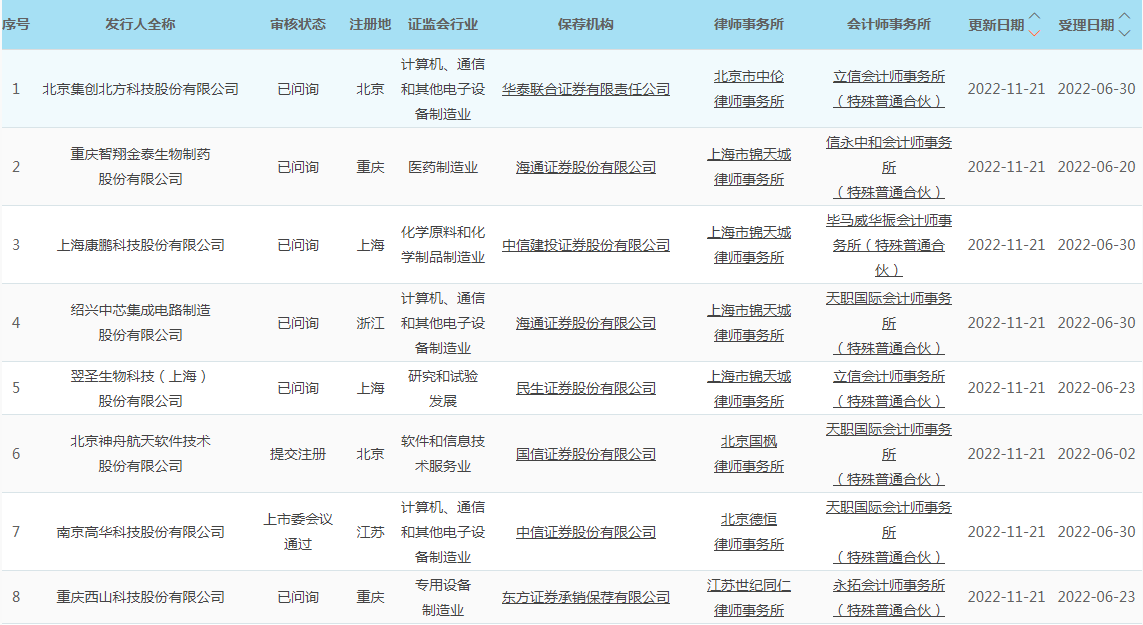The width and height of the screenshot is (1143, 625).
Task: Click the 审核状态 column header
Action: pos(298,24)
